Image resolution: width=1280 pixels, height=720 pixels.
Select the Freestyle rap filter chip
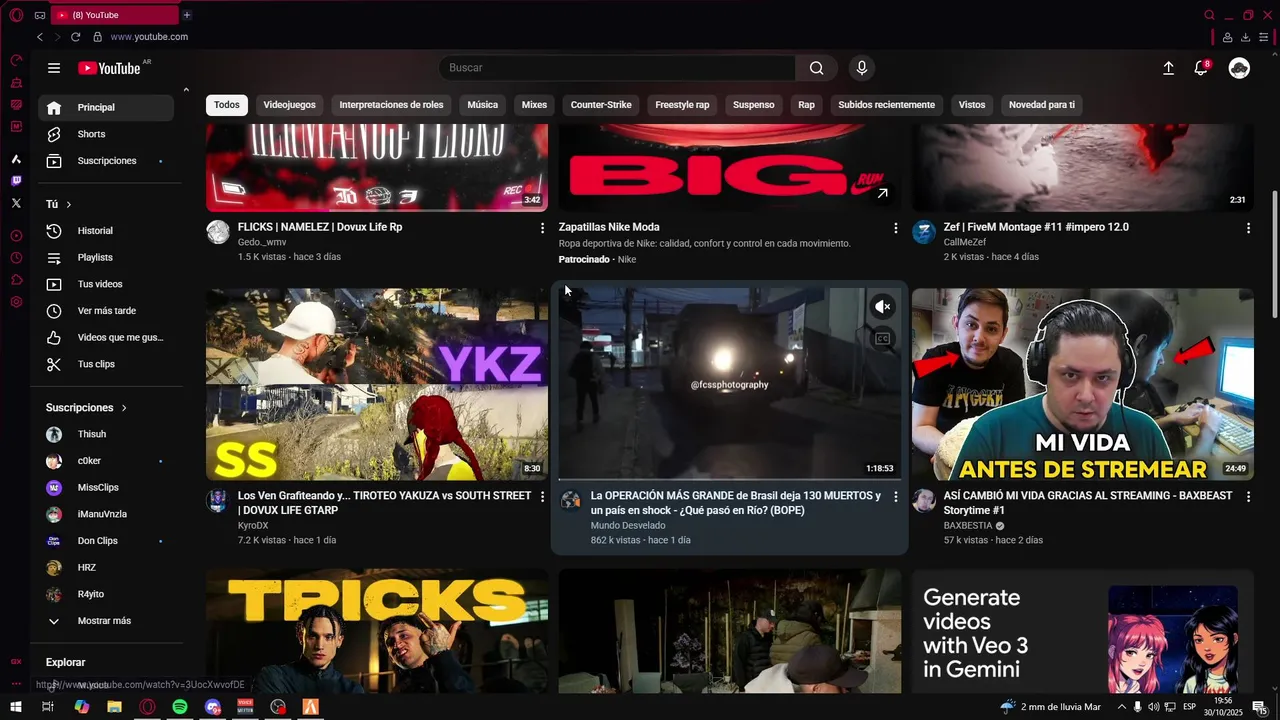click(682, 105)
